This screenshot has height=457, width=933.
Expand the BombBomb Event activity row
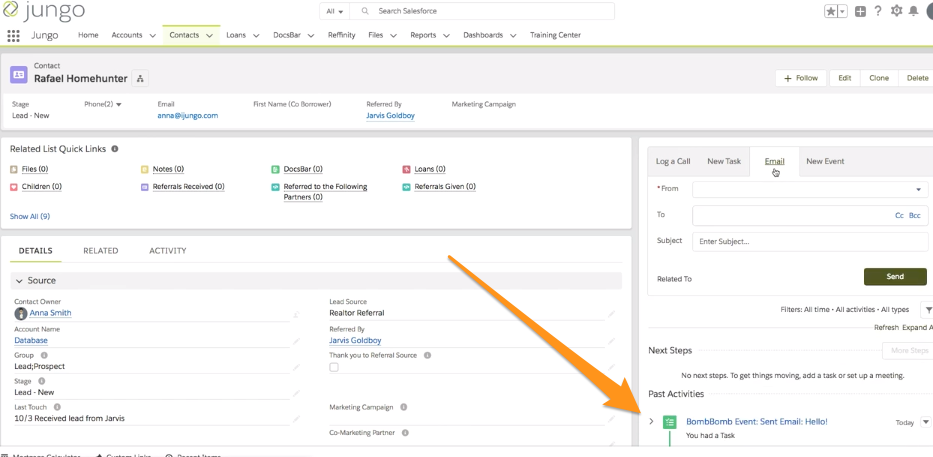pos(651,421)
